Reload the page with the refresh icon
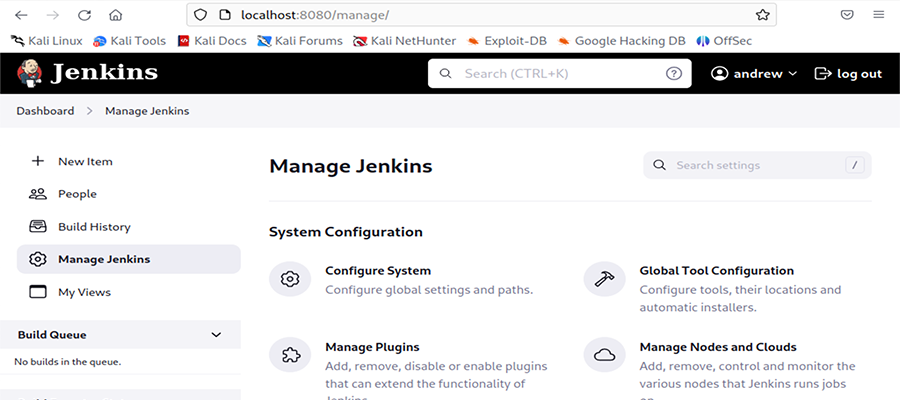The height and width of the screenshot is (400, 900). [x=84, y=15]
